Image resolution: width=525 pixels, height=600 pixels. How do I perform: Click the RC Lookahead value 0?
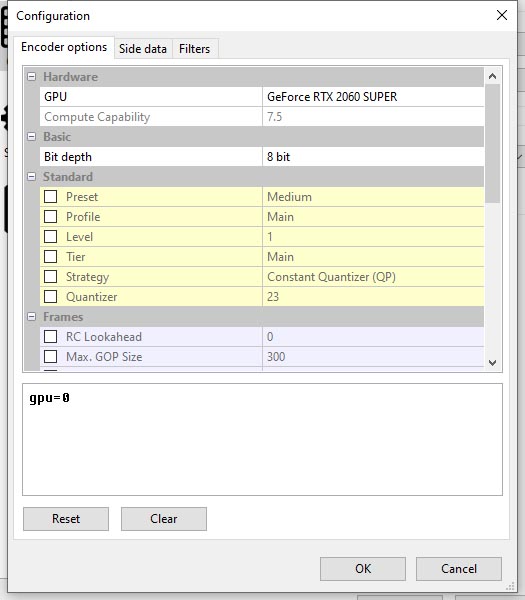point(373,337)
